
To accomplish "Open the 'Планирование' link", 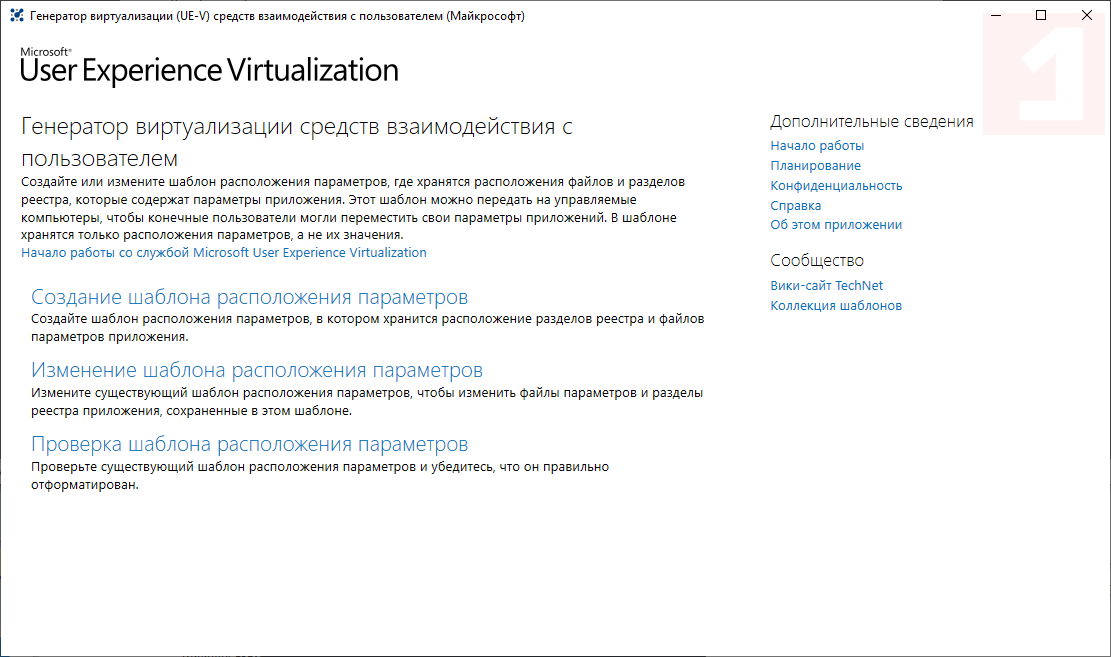I will tap(816, 166).
